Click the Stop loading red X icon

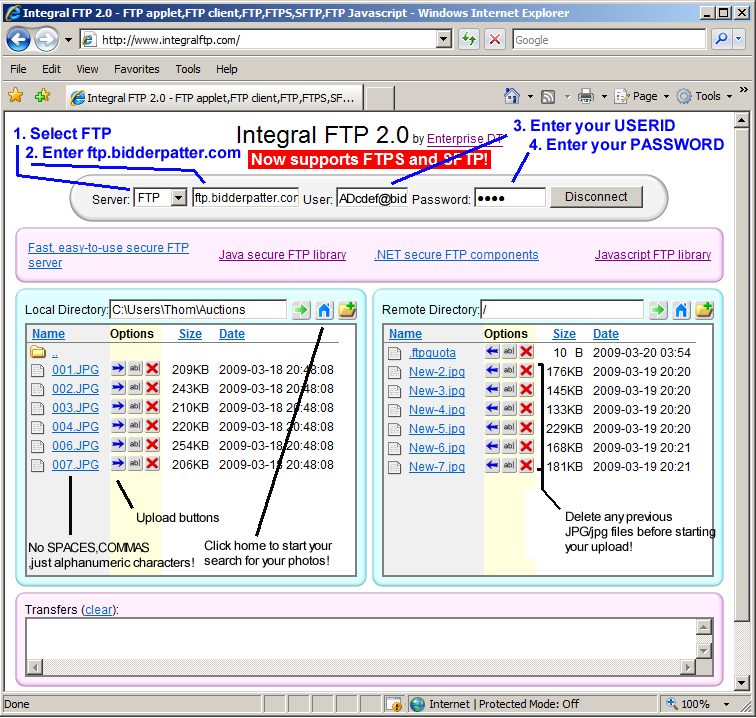[x=495, y=40]
